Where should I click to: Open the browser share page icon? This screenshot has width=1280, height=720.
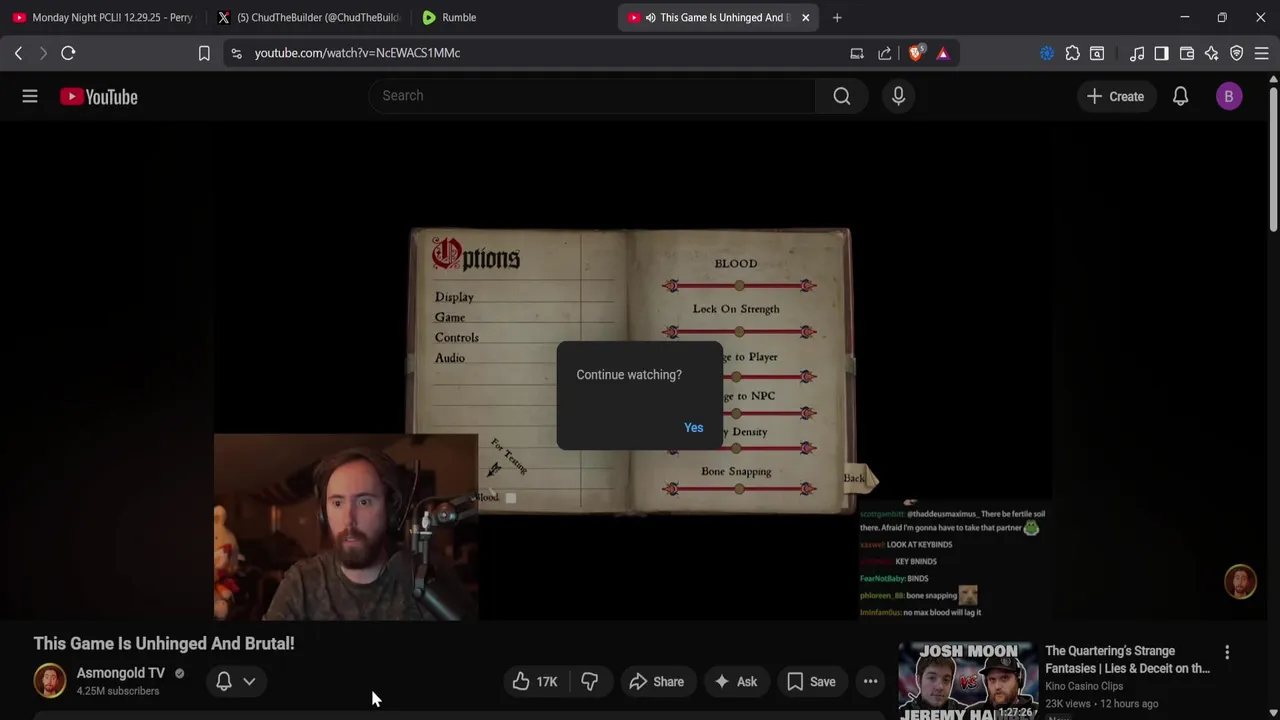(885, 53)
